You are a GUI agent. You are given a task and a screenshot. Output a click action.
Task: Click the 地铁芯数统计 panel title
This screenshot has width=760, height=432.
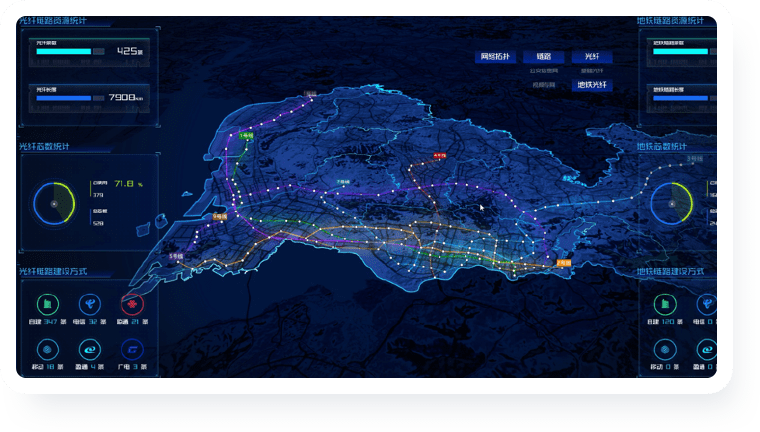(662, 146)
